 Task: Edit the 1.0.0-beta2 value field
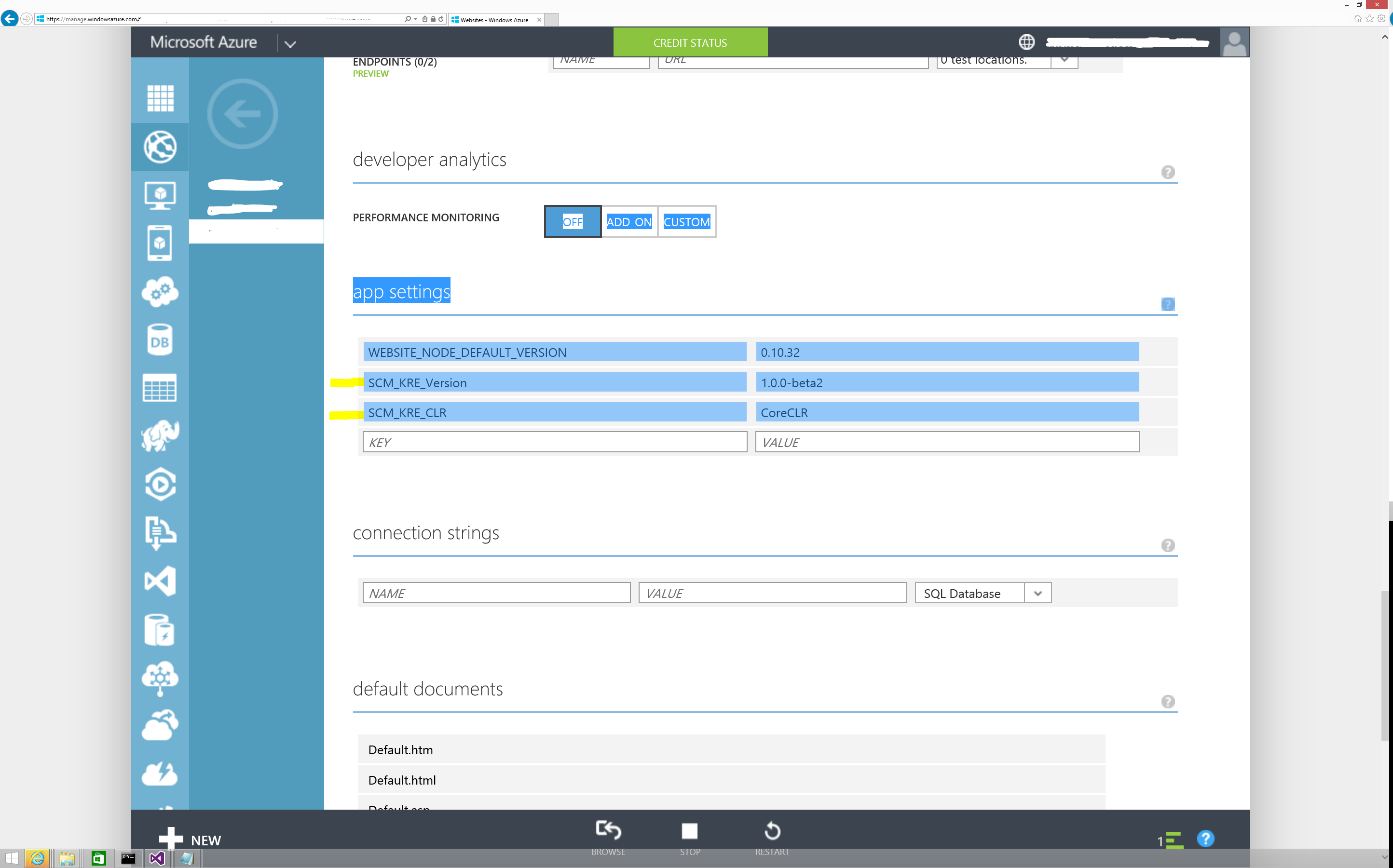(947, 382)
